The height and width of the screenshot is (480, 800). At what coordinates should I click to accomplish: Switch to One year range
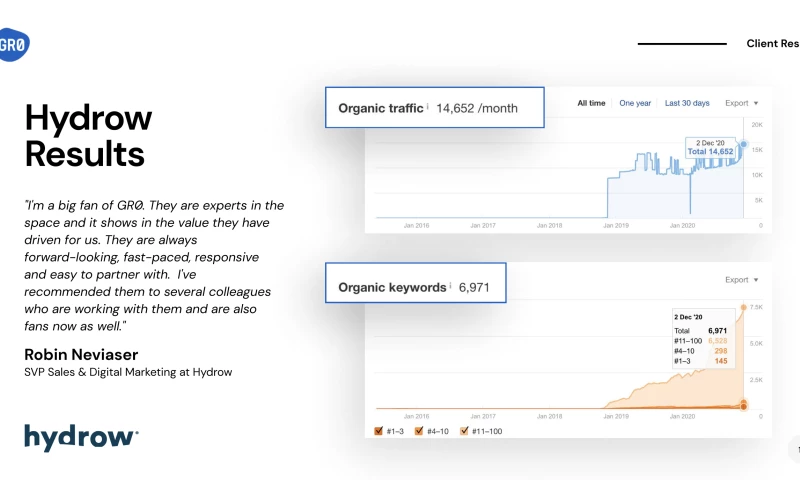[635, 103]
